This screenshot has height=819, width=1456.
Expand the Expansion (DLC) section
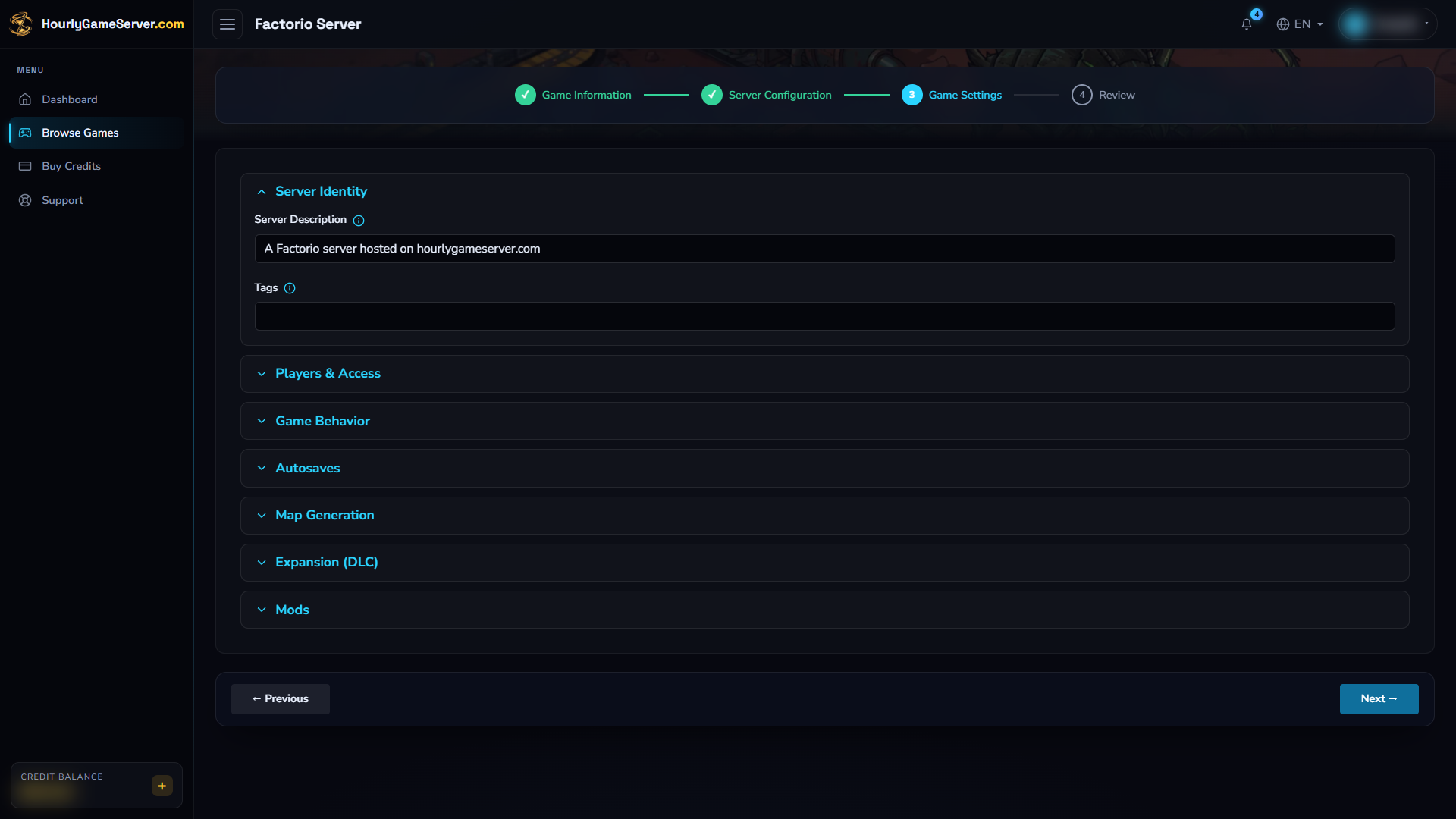point(824,563)
